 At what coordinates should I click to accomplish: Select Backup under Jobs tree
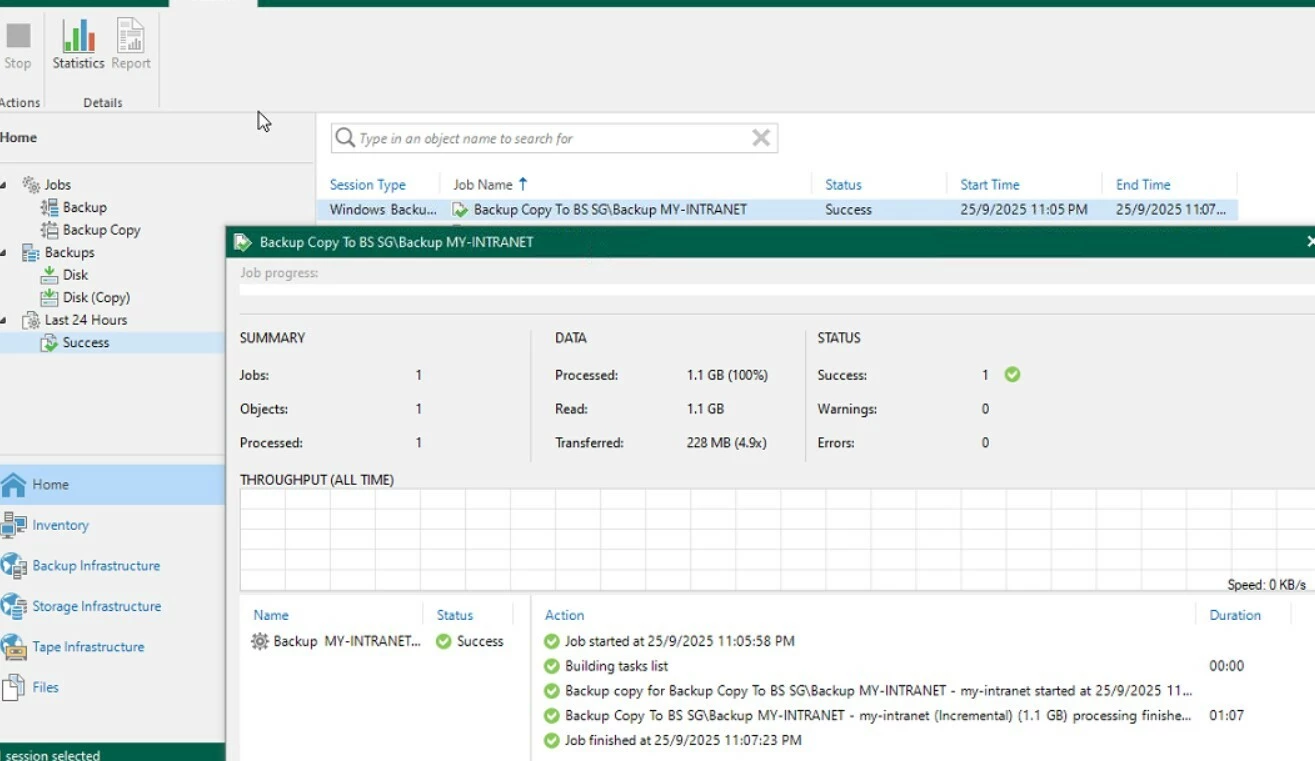click(84, 207)
